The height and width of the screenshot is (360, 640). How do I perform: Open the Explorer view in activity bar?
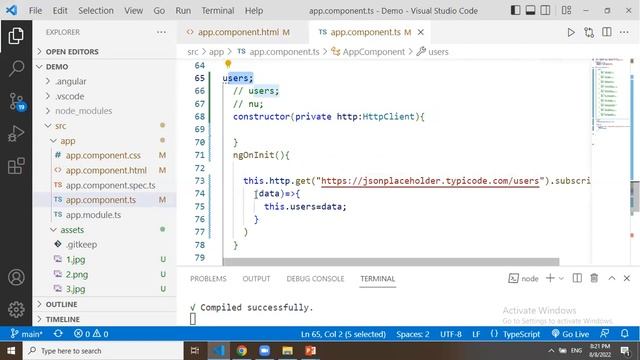(16, 36)
